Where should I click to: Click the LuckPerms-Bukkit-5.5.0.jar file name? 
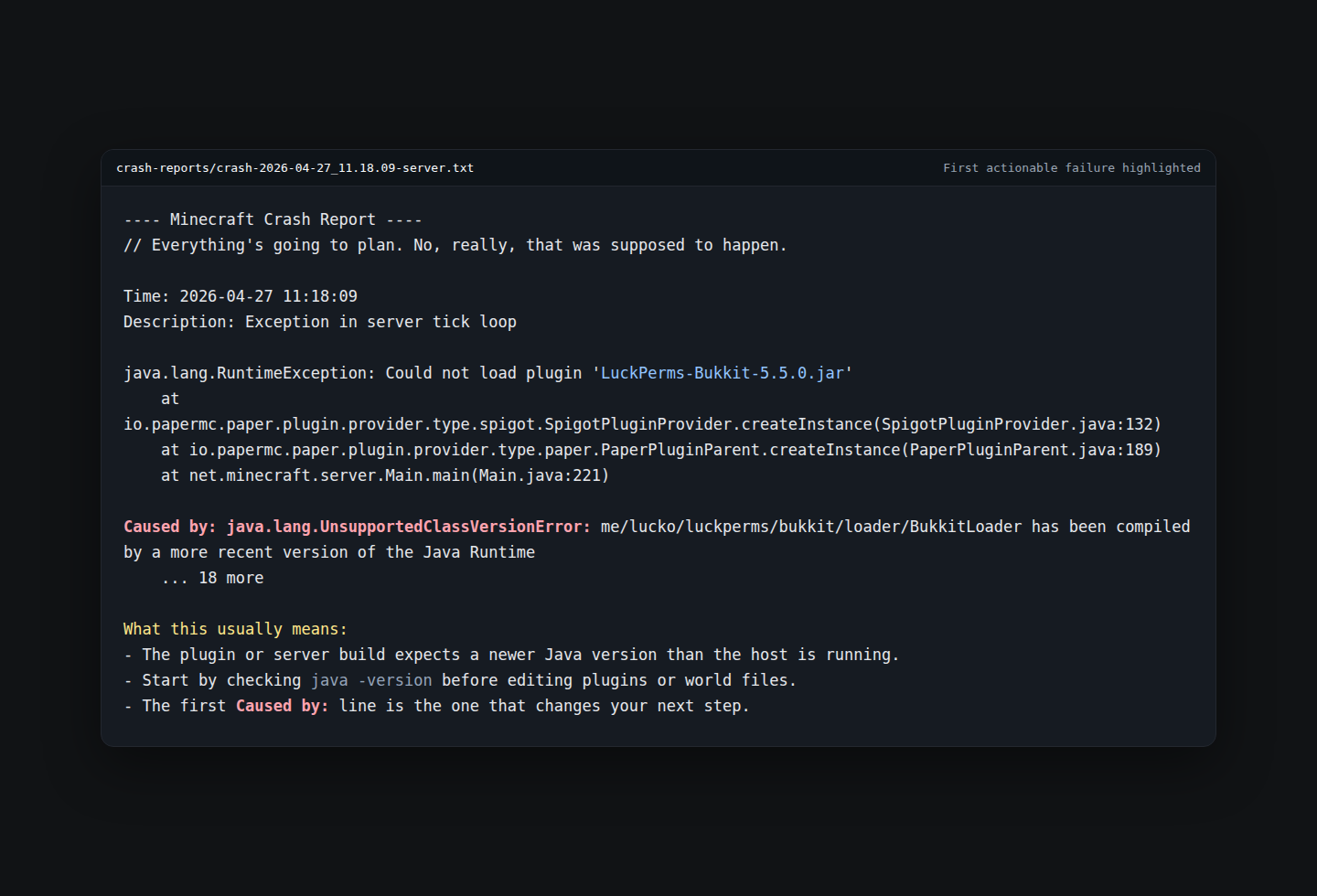(x=723, y=373)
